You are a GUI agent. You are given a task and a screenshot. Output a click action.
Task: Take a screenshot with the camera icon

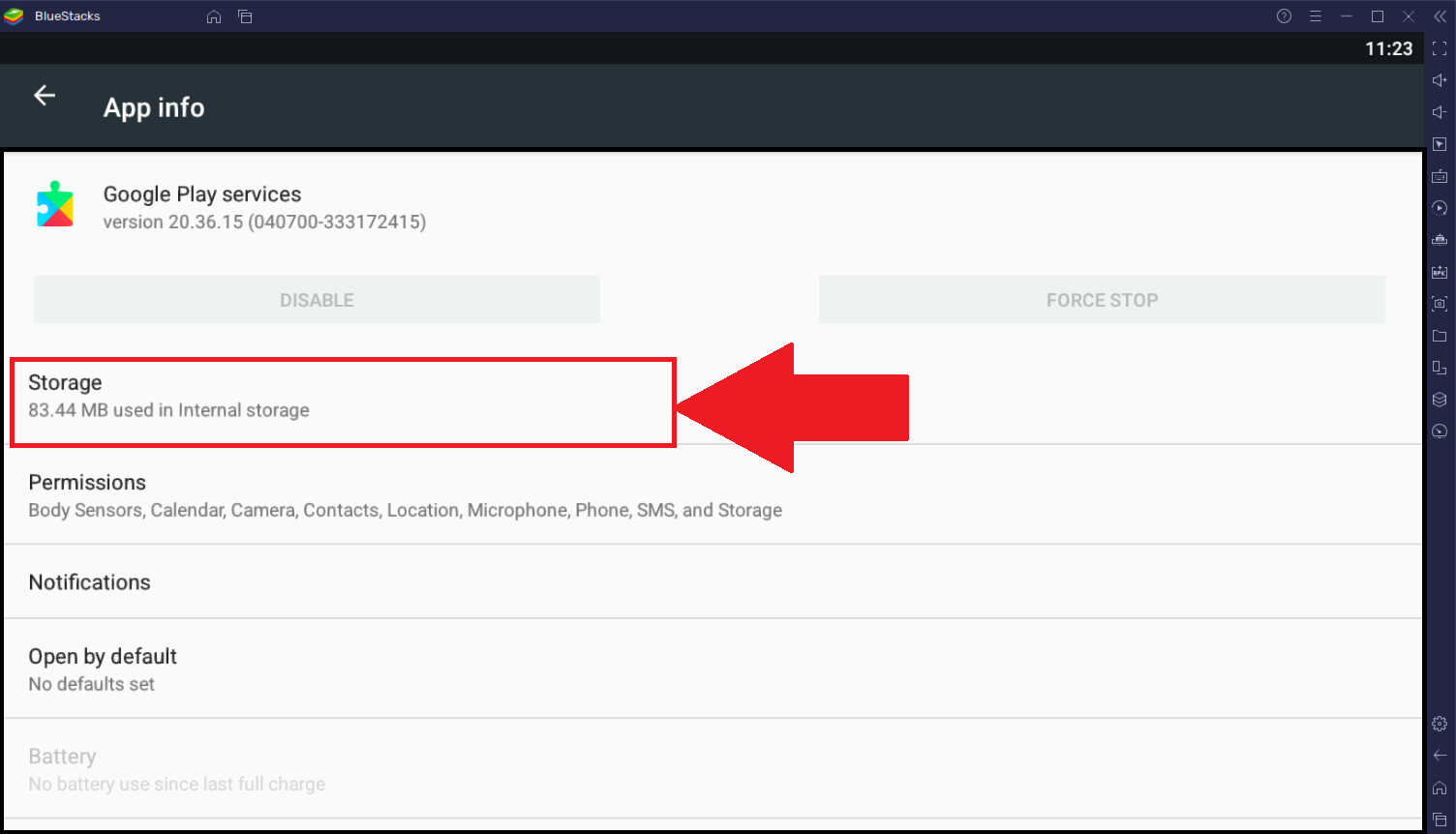[x=1440, y=304]
